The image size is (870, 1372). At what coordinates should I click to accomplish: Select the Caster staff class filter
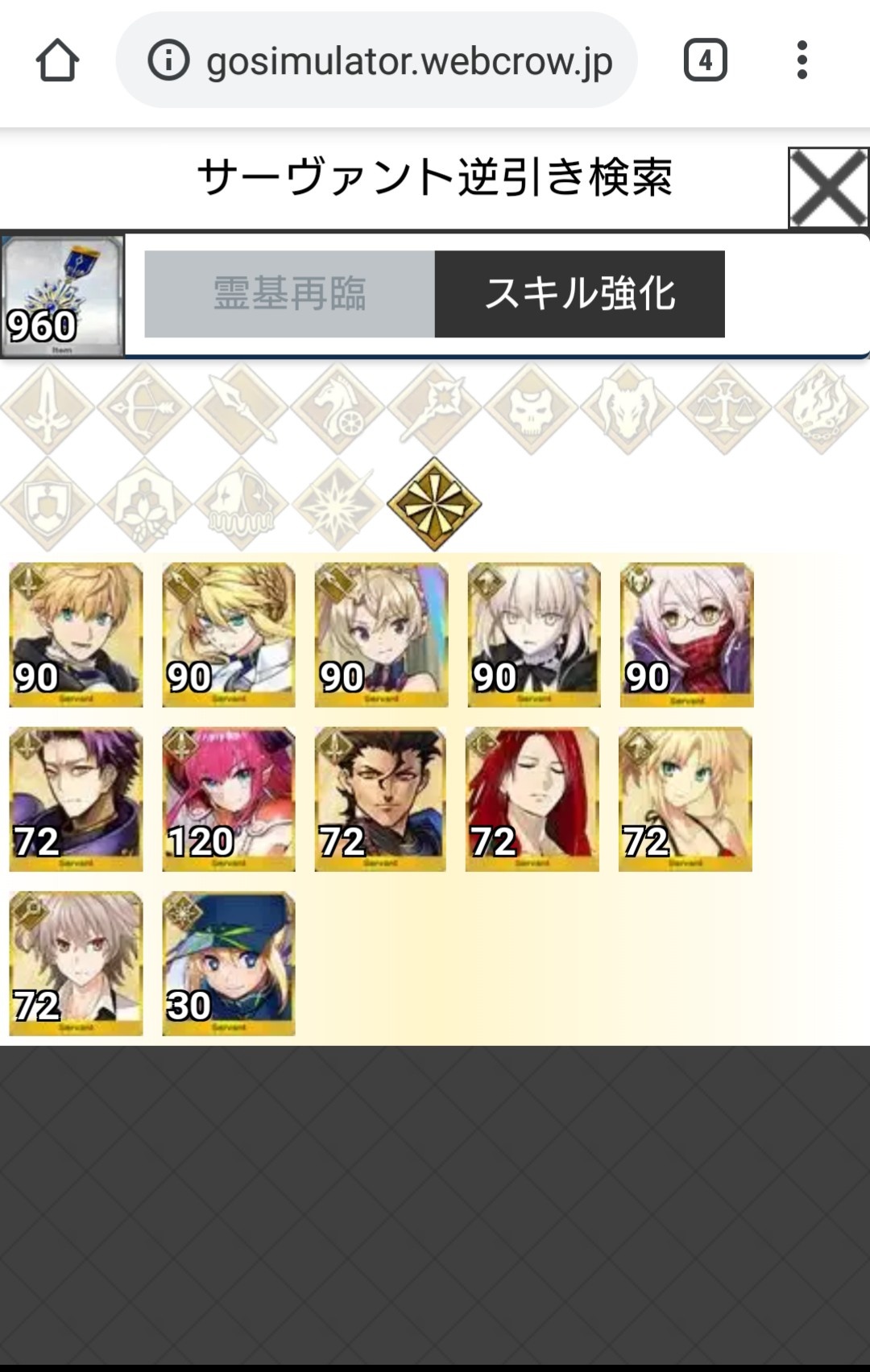click(x=434, y=407)
